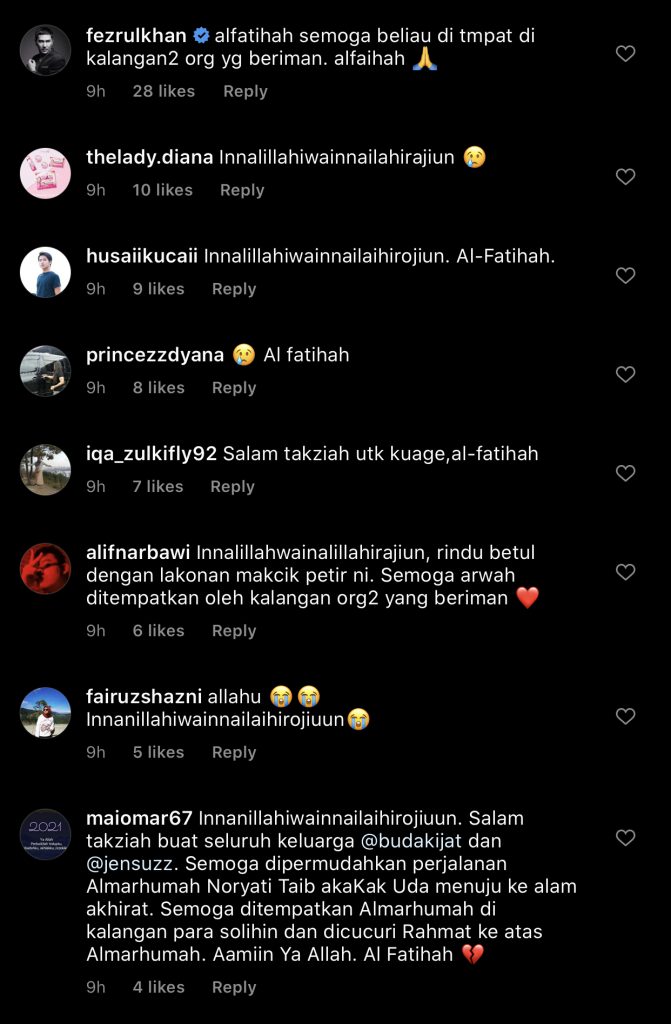View the 28 likes on fezrulkhan's comment
Viewport: 671px width, 1024px height.
click(x=163, y=91)
